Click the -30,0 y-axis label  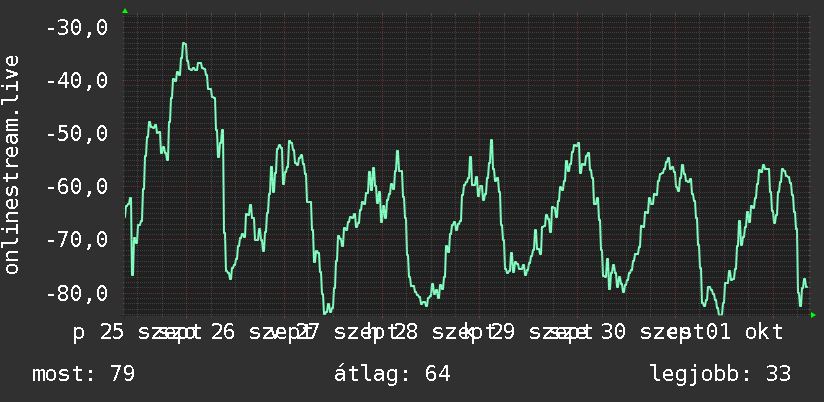point(77,28)
